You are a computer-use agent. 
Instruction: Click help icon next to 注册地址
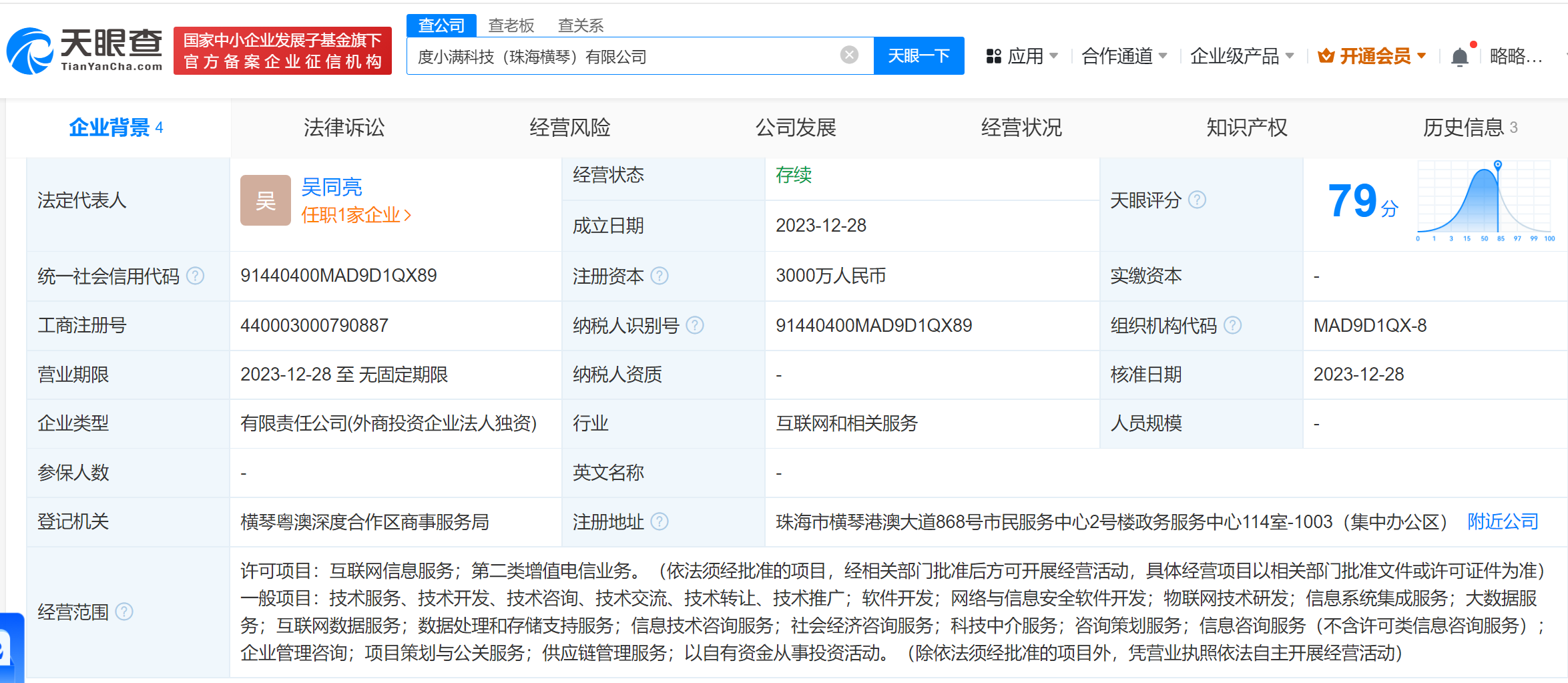(659, 522)
